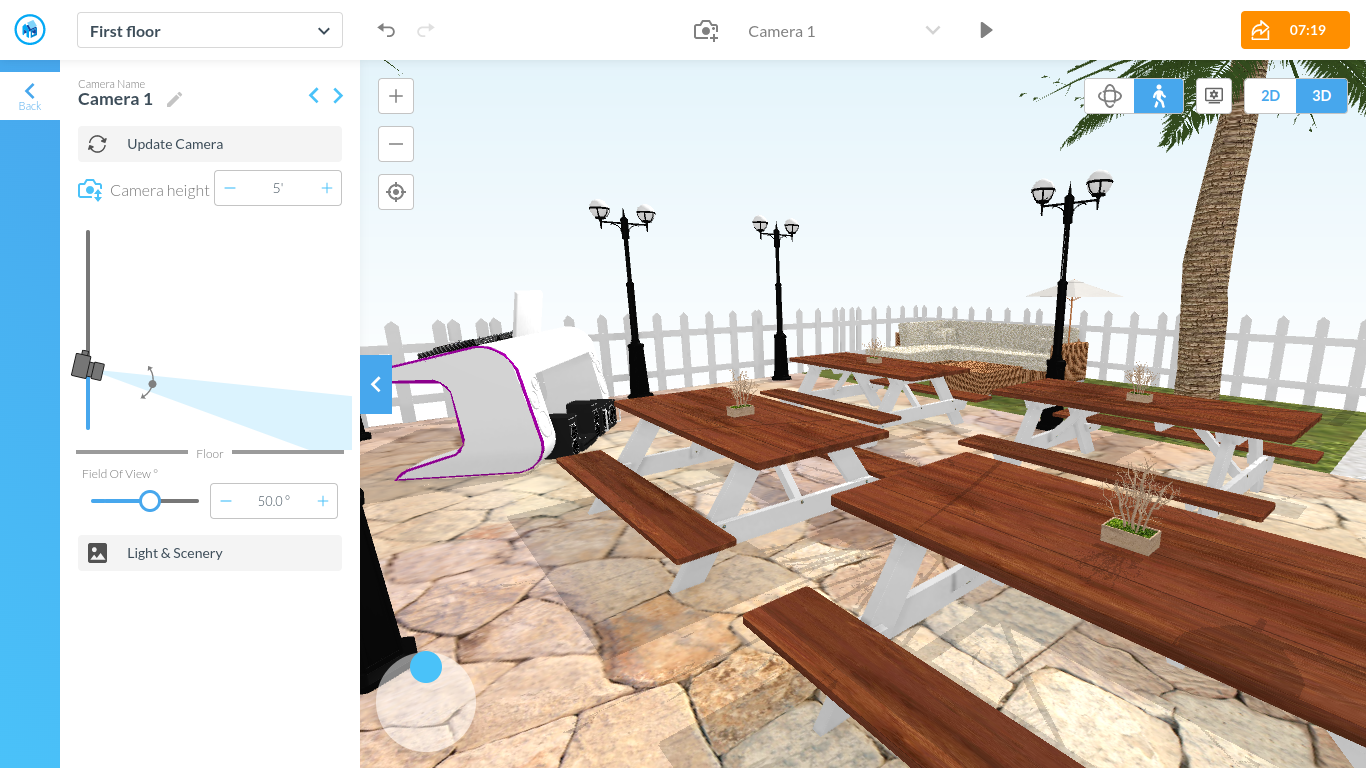The image size is (1366, 768).
Task: Click the Undo arrow icon
Action: pyautogui.click(x=386, y=30)
